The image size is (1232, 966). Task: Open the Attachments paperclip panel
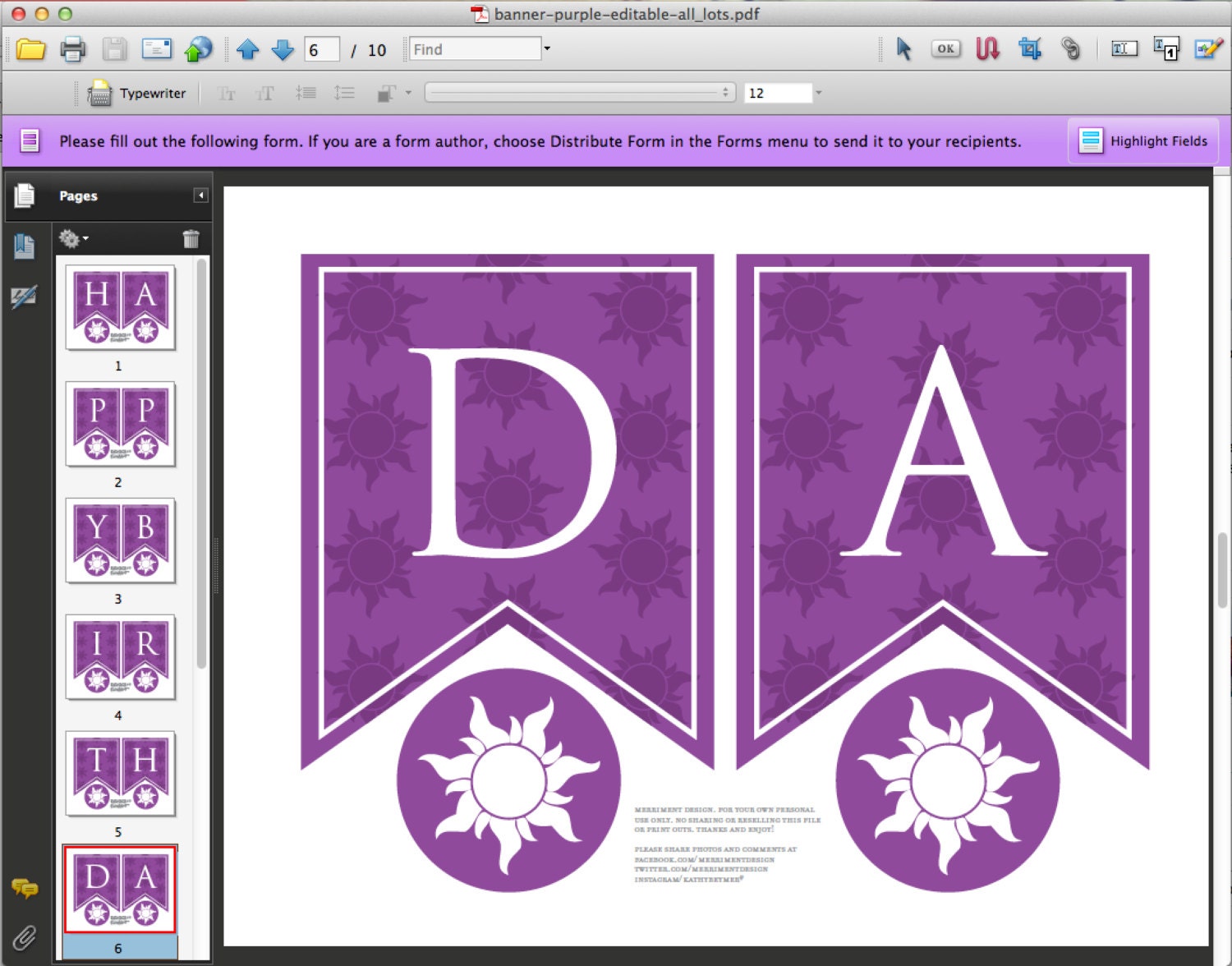tap(25, 937)
